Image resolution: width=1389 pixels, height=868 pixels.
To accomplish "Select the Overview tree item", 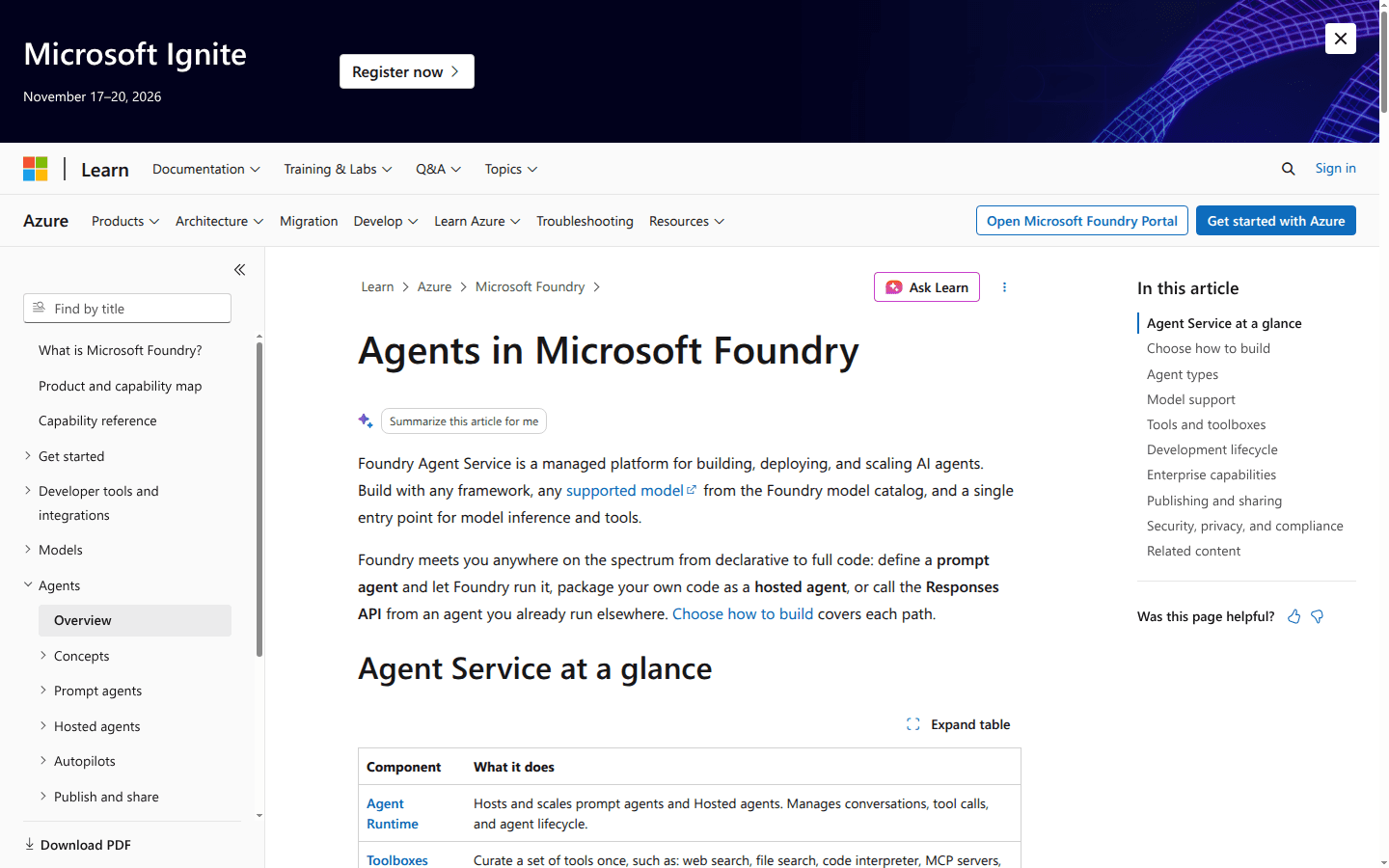I will pyautogui.click(x=135, y=620).
